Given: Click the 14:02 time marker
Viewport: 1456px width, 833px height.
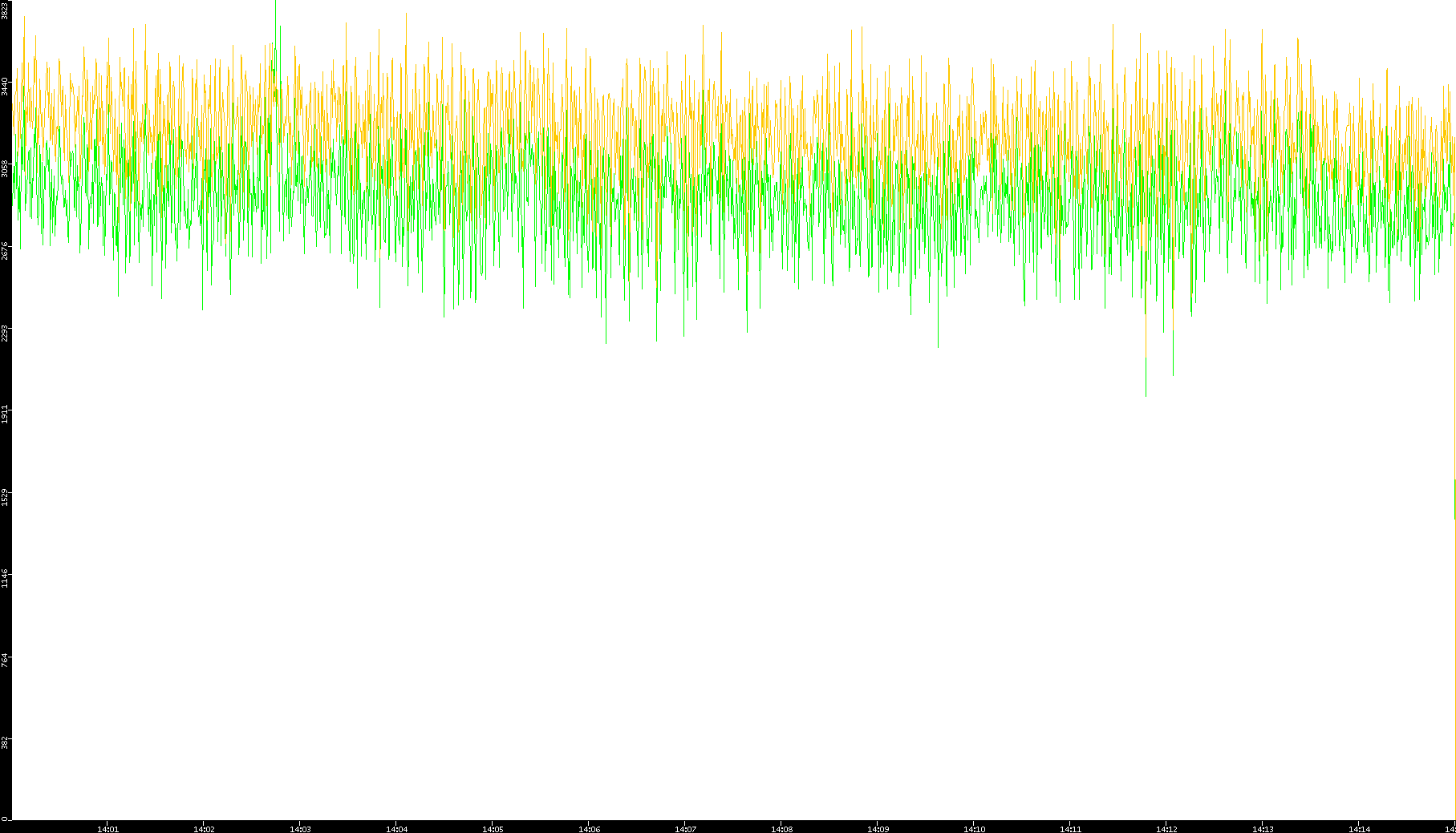Looking at the screenshot, I should (x=204, y=829).
